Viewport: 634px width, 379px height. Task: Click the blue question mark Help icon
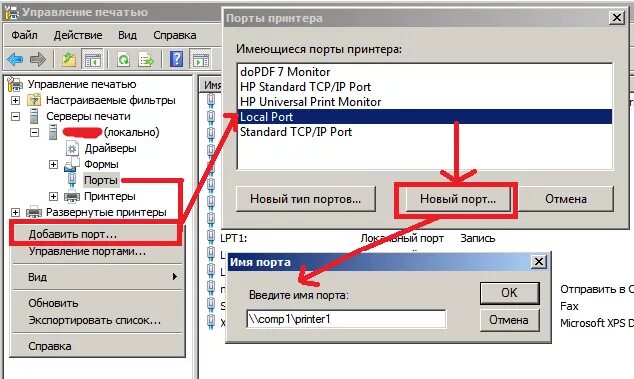[x=177, y=59]
